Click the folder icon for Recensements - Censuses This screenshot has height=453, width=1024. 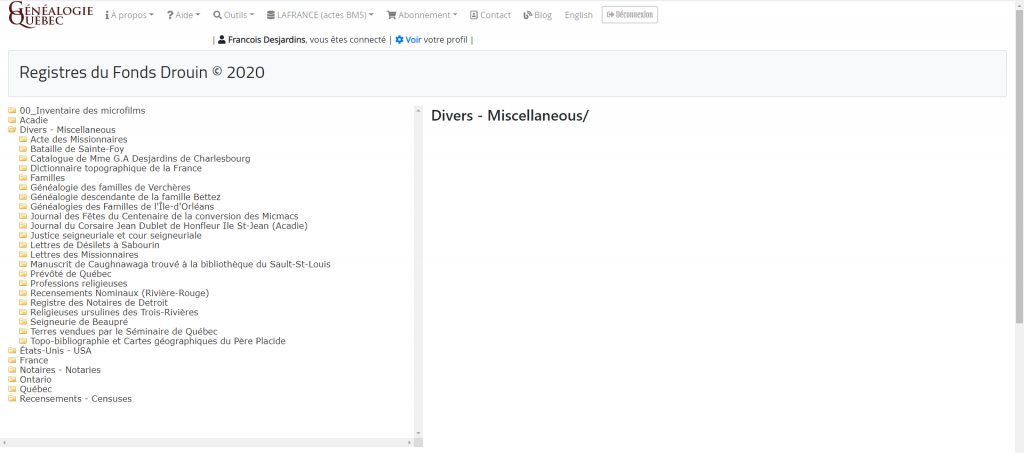[x=12, y=399]
